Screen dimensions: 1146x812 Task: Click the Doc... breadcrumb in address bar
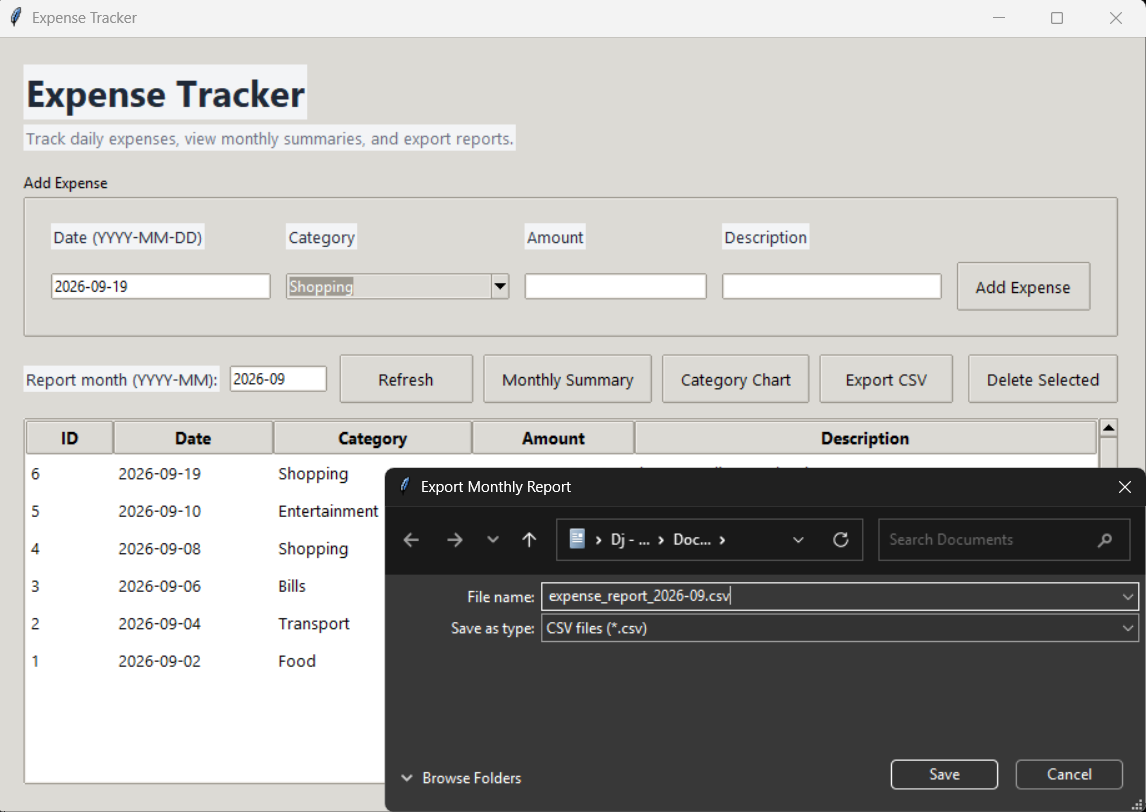(x=691, y=540)
